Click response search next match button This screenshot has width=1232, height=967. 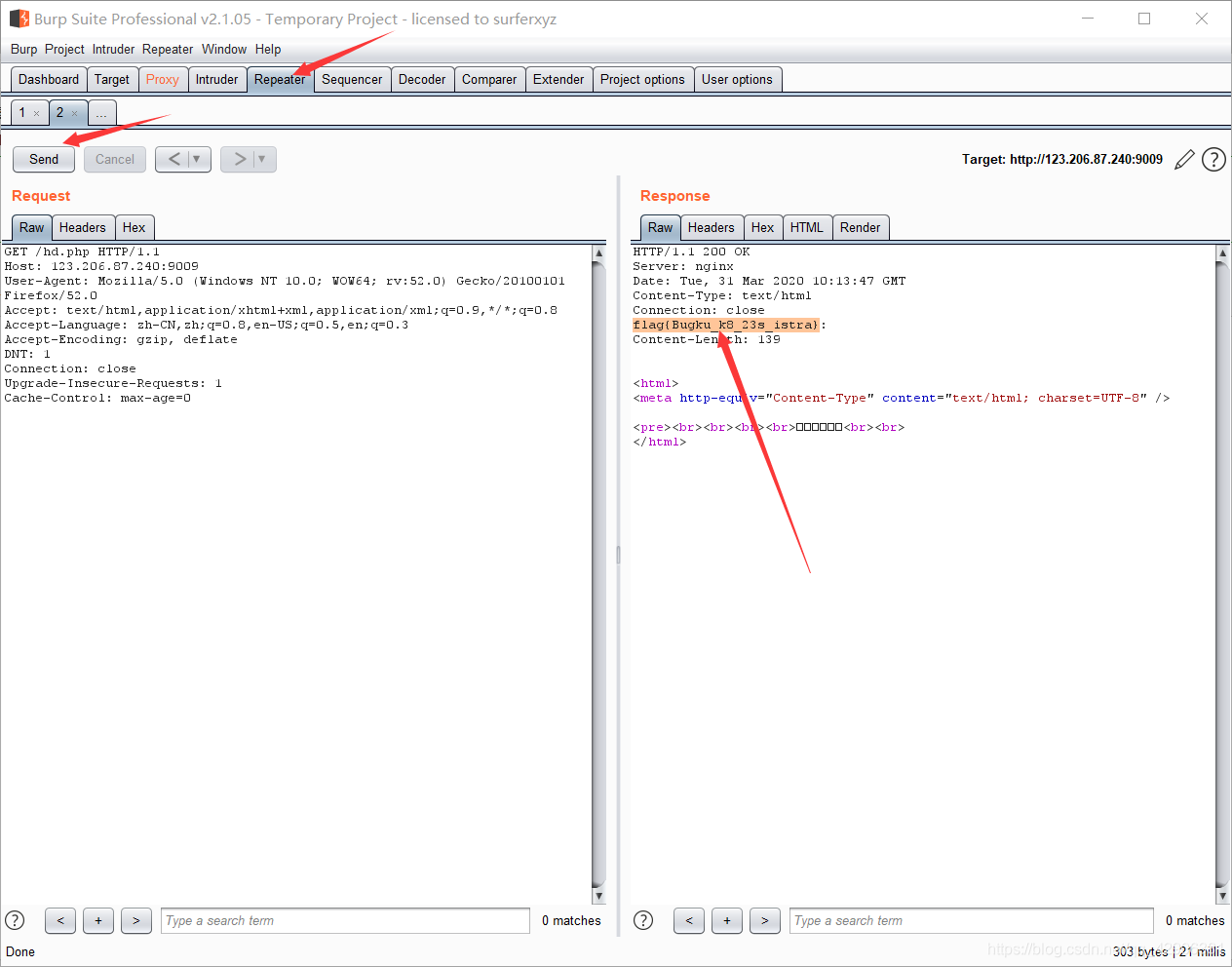(x=765, y=920)
